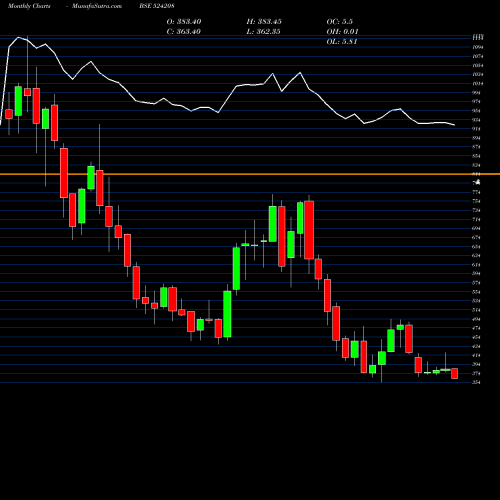Screen dimensions: 500x500
Task: Click the 'MunafaSutra.com' label
Action: point(97,6)
